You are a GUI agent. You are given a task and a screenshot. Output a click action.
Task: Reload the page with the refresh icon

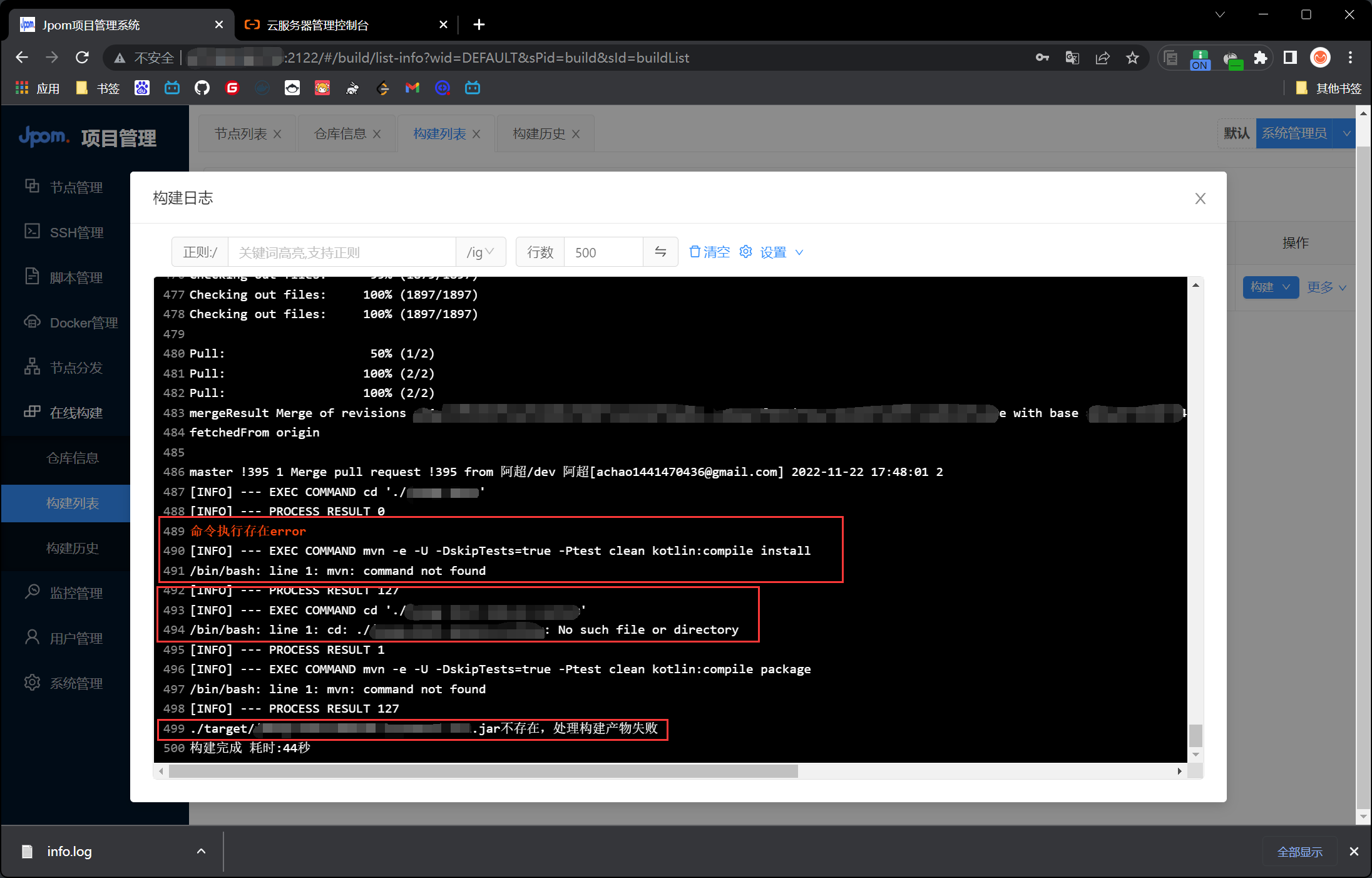coord(82,58)
